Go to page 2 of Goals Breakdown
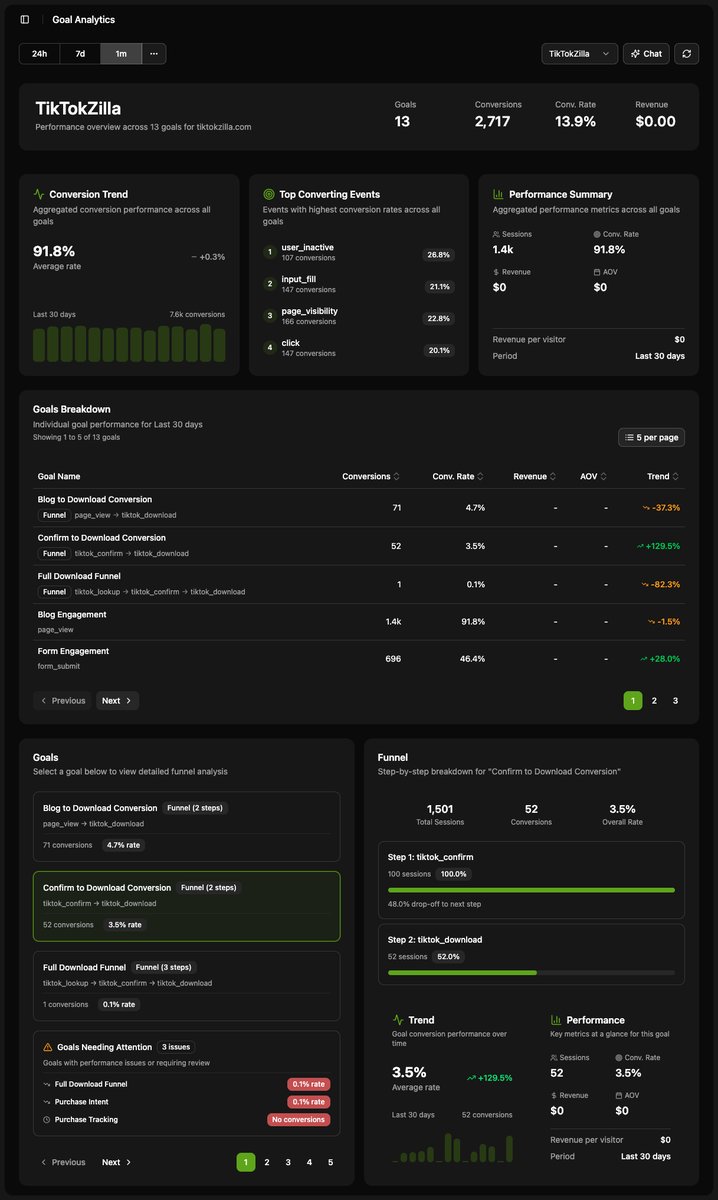 (x=654, y=701)
